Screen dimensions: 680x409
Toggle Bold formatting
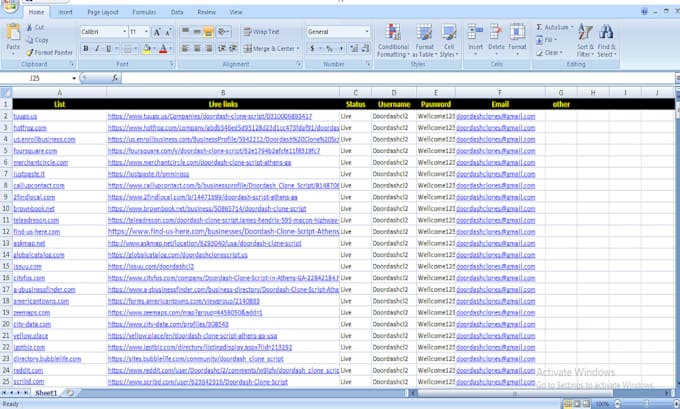click(85, 49)
